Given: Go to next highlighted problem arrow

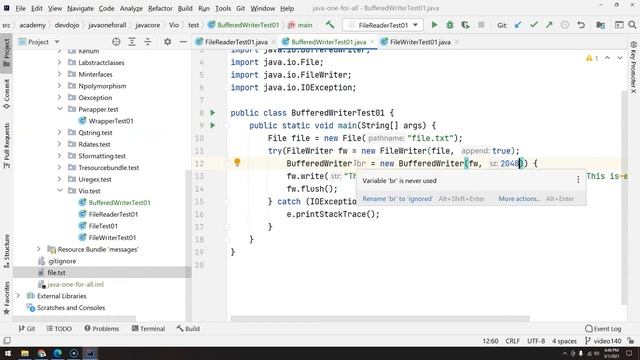Looking at the screenshot, I should [620, 58].
